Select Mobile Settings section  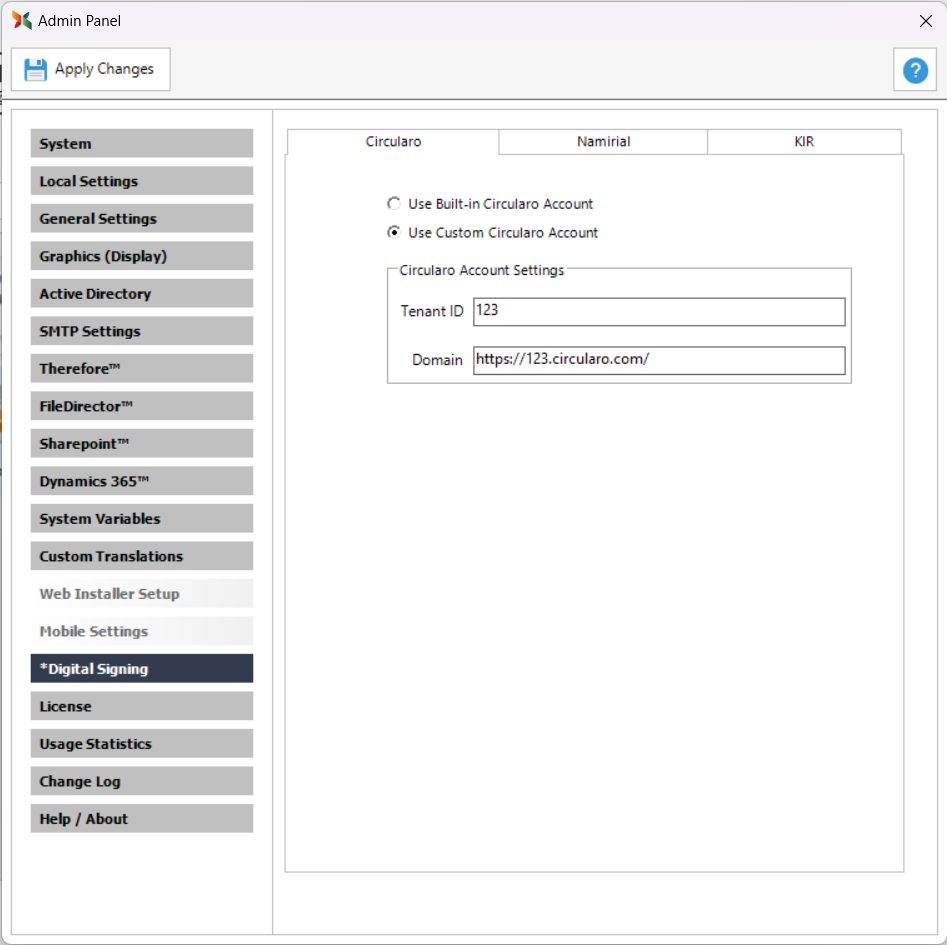[x=142, y=631]
